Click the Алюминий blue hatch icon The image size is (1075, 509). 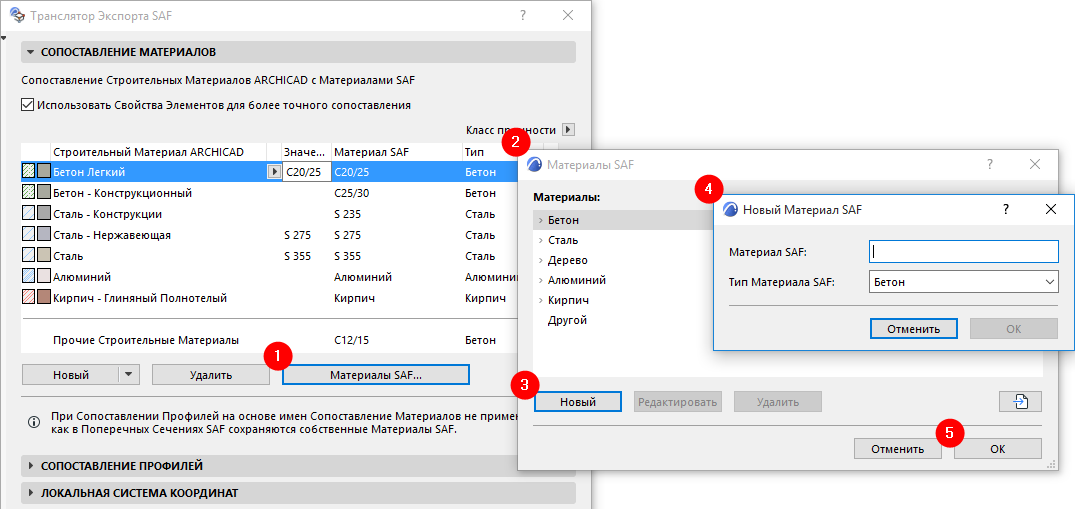click(x=29, y=277)
